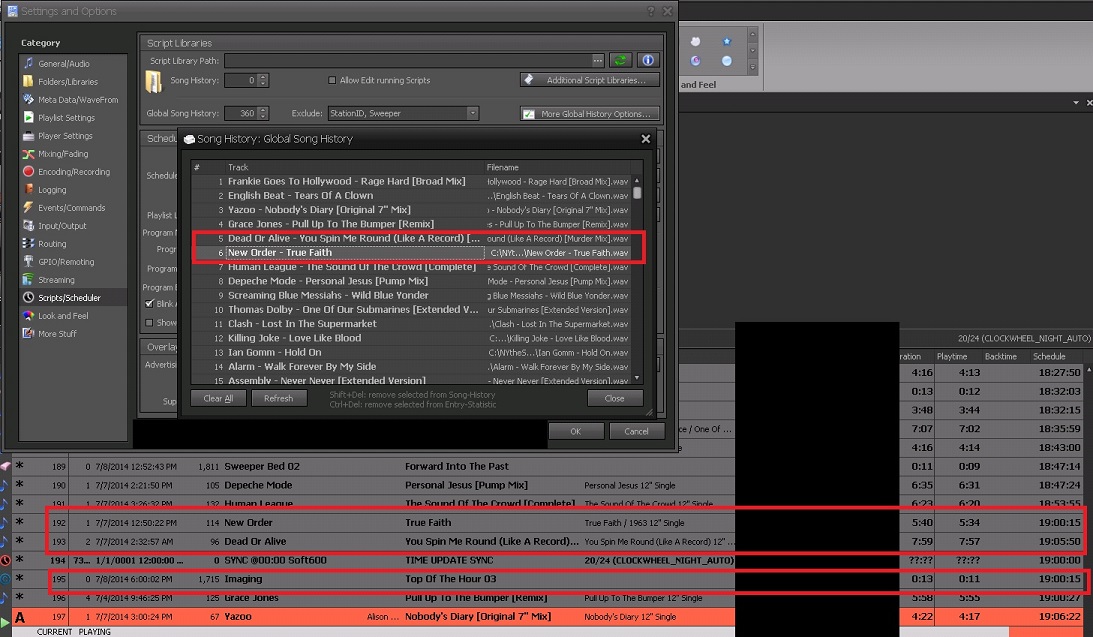The width and height of the screenshot is (1093, 637).
Task: Click the Script Library Path field
Action: pyautogui.click(x=408, y=61)
